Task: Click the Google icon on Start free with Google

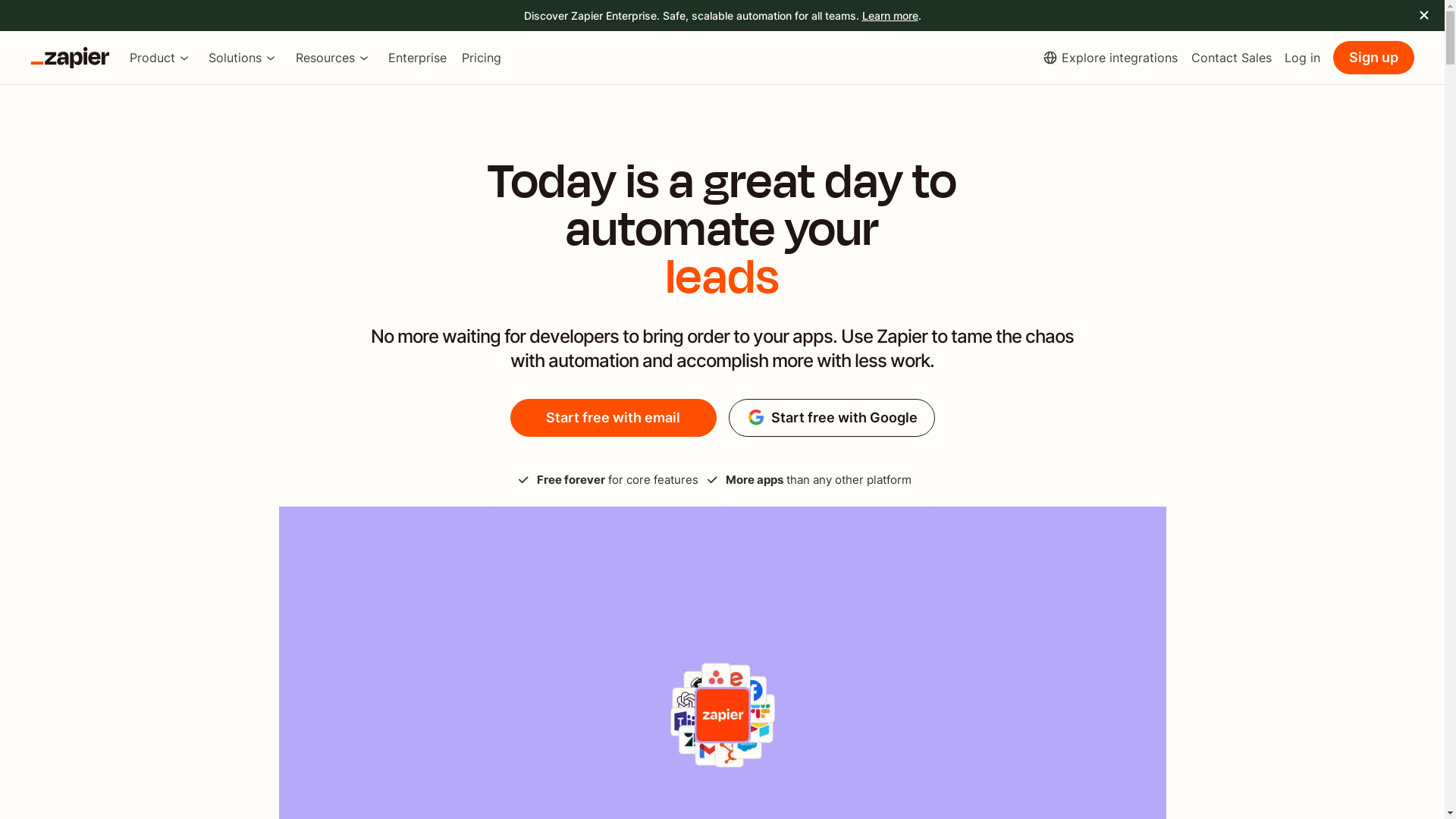Action: pos(756,418)
